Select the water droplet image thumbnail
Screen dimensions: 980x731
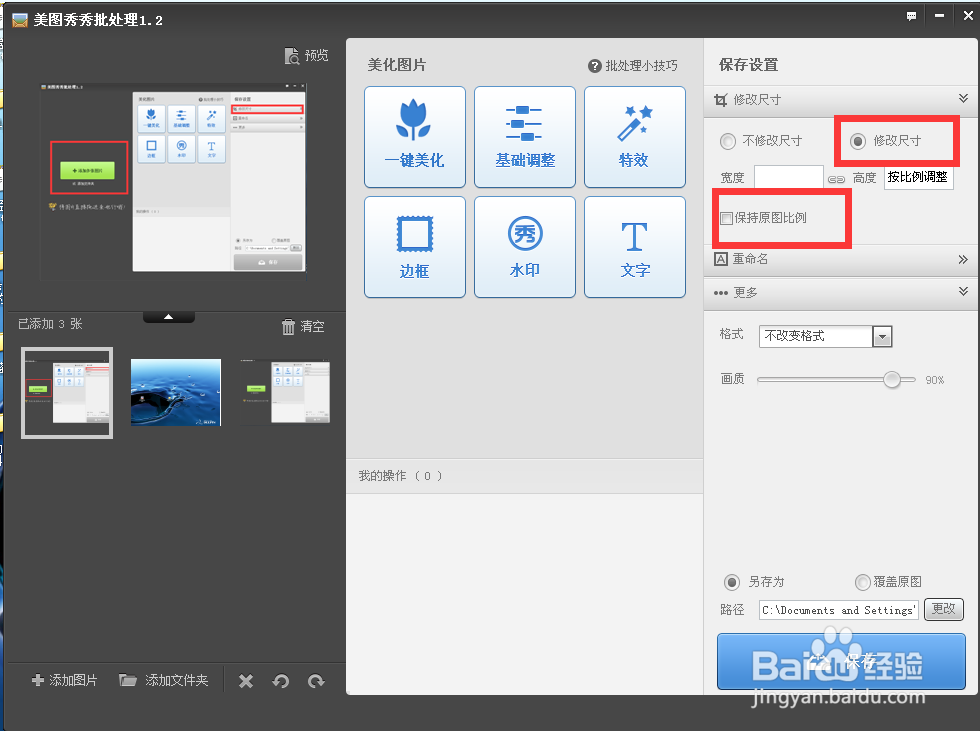point(175,392)
